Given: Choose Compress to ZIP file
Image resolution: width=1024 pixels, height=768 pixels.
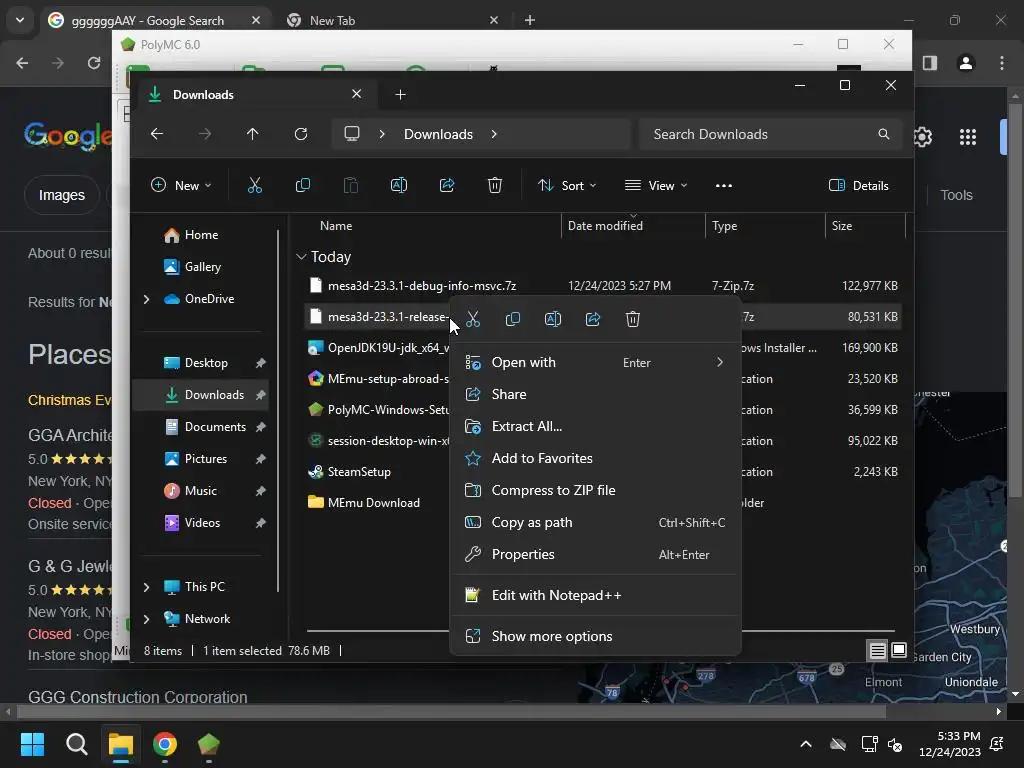Looking at the screenshot, I should tap(595, 490).
